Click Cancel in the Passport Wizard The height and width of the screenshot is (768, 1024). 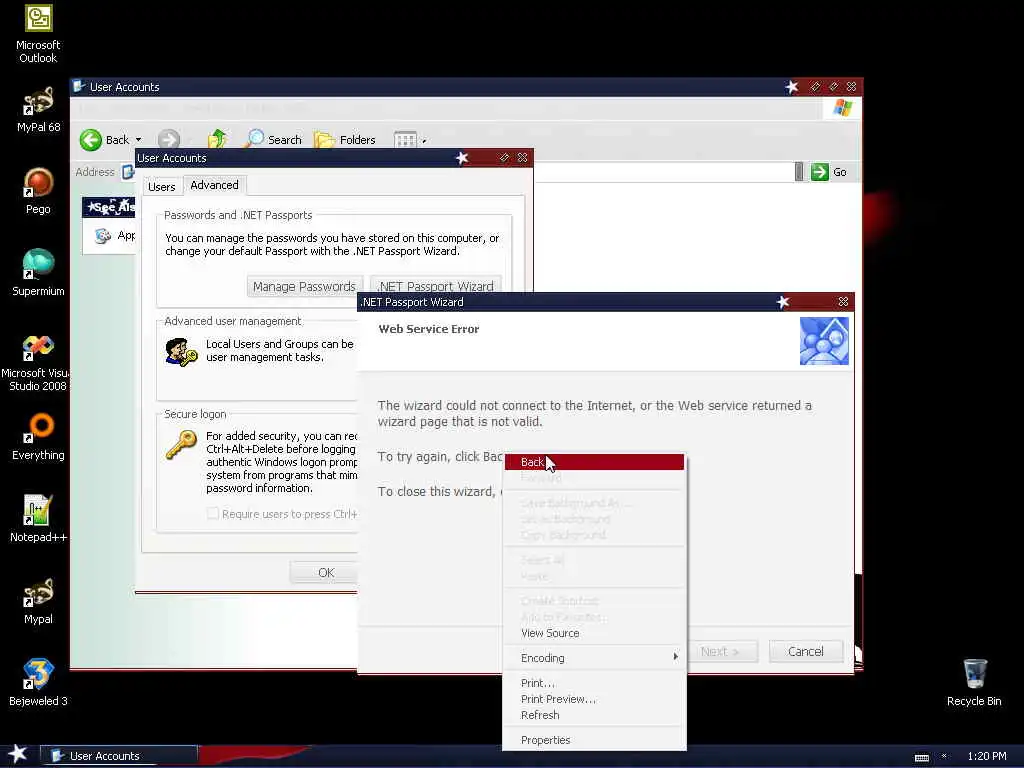(805, 651)
